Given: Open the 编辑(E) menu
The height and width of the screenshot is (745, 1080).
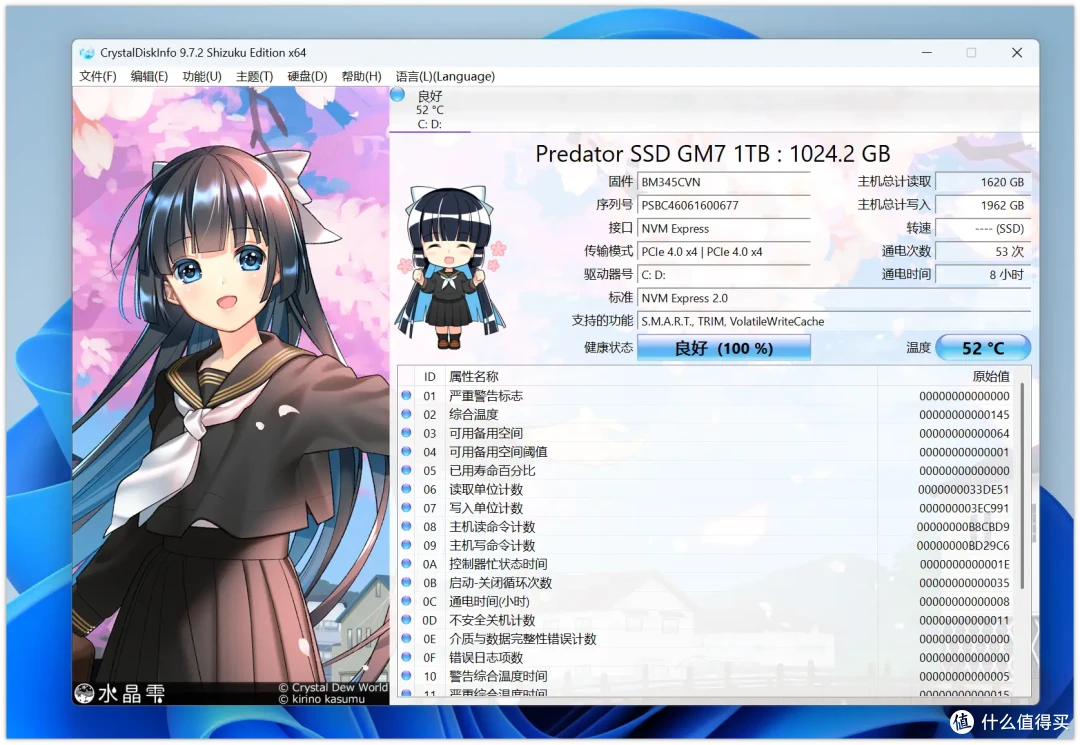Looking at the screenshot, I should (149, 76).
